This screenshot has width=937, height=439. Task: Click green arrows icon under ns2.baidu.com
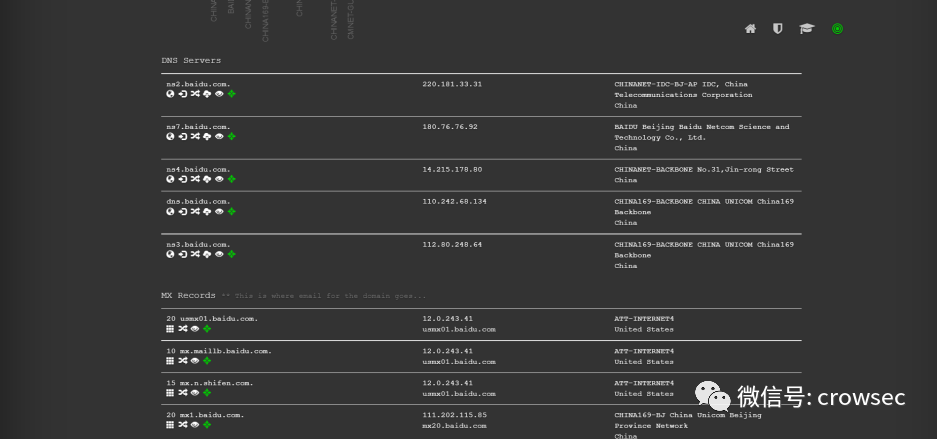pos(231,94)
